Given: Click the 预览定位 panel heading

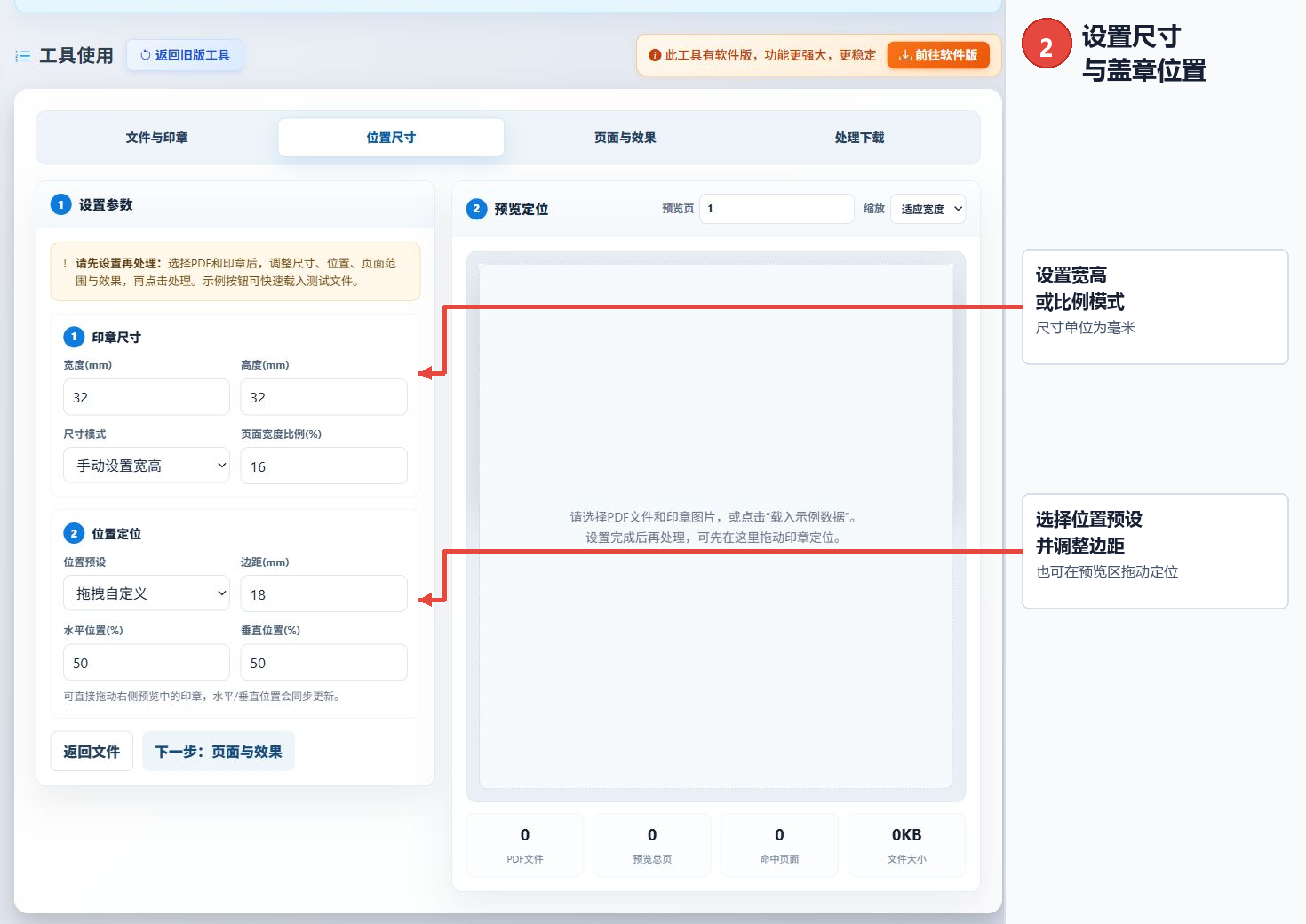Looking at the screenshot, I should click(522, 210).
